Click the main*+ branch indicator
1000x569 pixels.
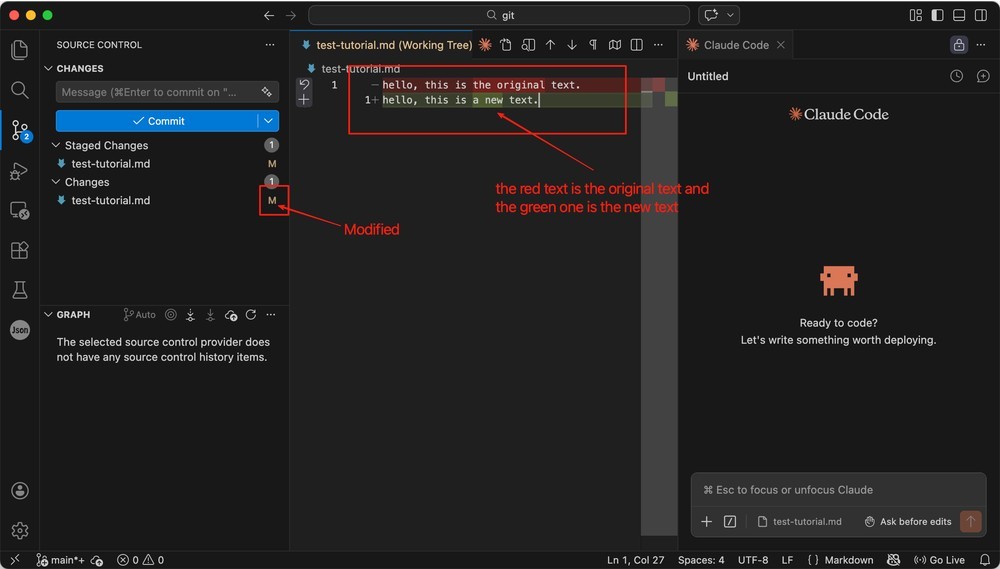coord(61,560)
